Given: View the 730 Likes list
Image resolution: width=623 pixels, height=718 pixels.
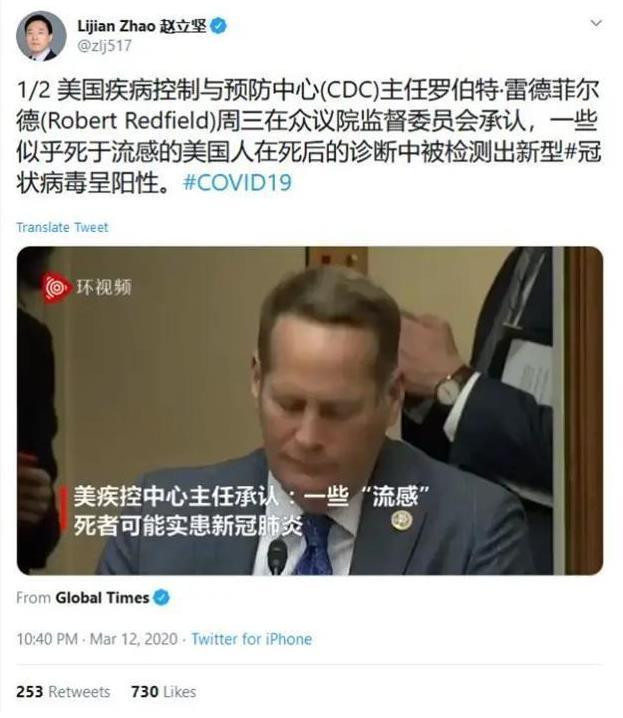Looking at the screenshot, I should [163, 691].
